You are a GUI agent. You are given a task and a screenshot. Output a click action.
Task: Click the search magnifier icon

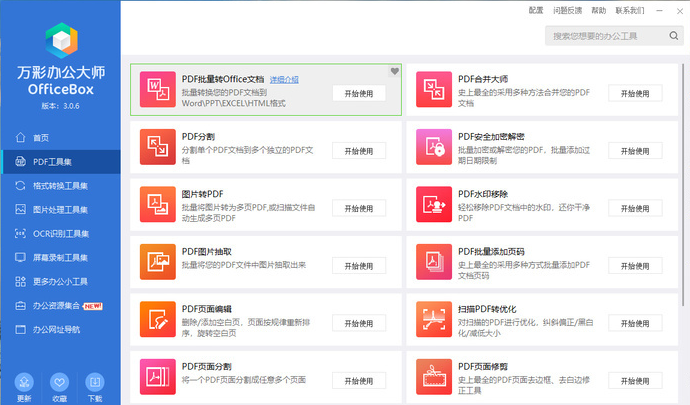click(674, 36)
